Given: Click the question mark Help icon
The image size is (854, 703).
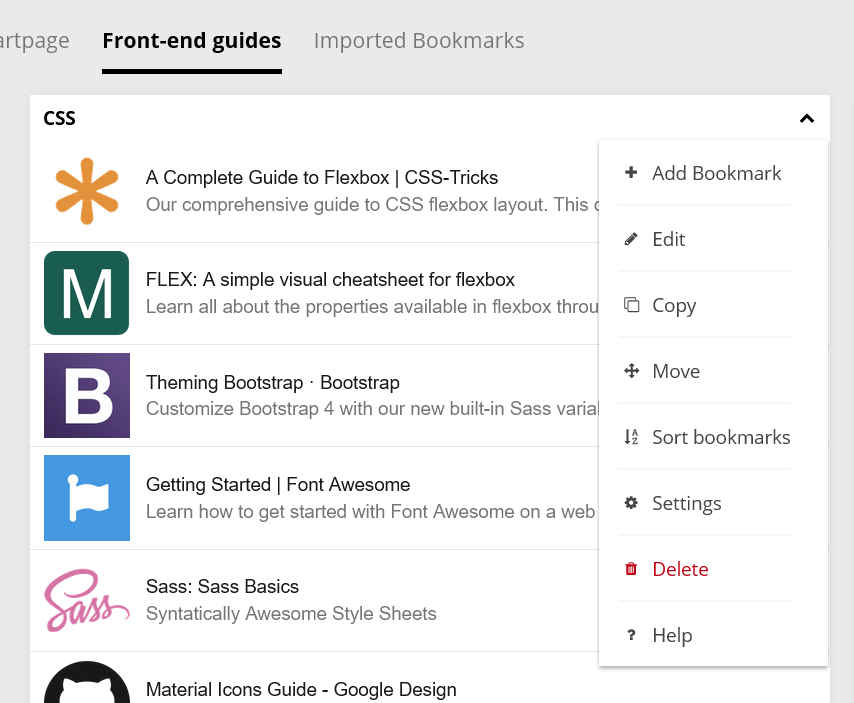Looking at the screenshot, I should [x=631, y=635].
